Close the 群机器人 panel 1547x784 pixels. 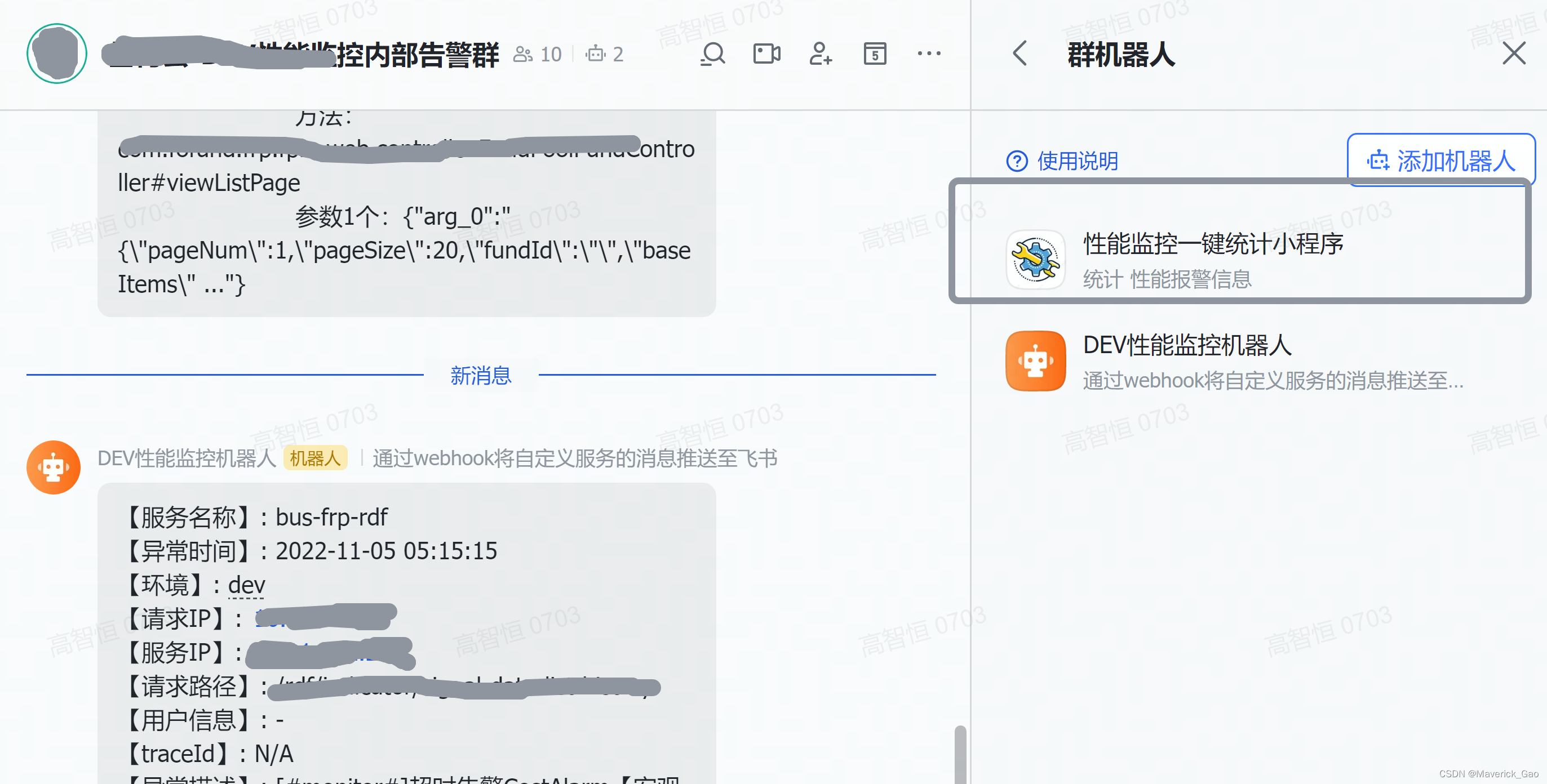point(1513,54)
